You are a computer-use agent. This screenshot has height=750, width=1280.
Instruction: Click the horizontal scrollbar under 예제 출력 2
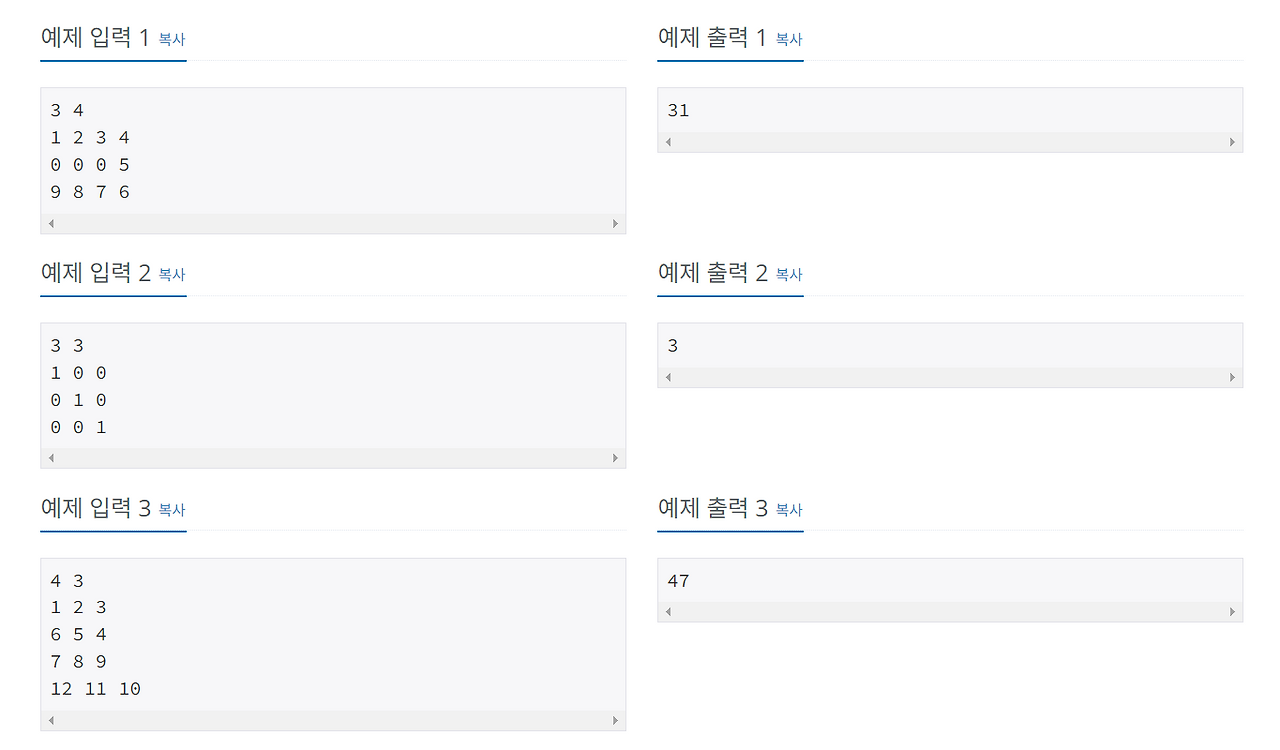(x=950, y=376)
